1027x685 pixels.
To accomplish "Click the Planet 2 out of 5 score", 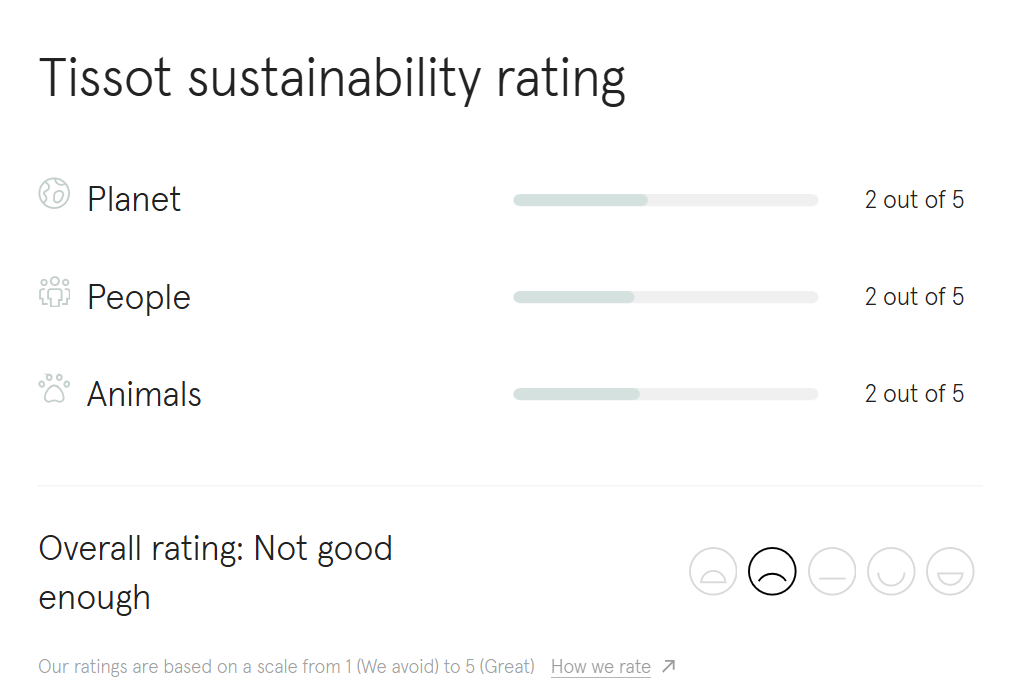I will [x=914, y=200].
